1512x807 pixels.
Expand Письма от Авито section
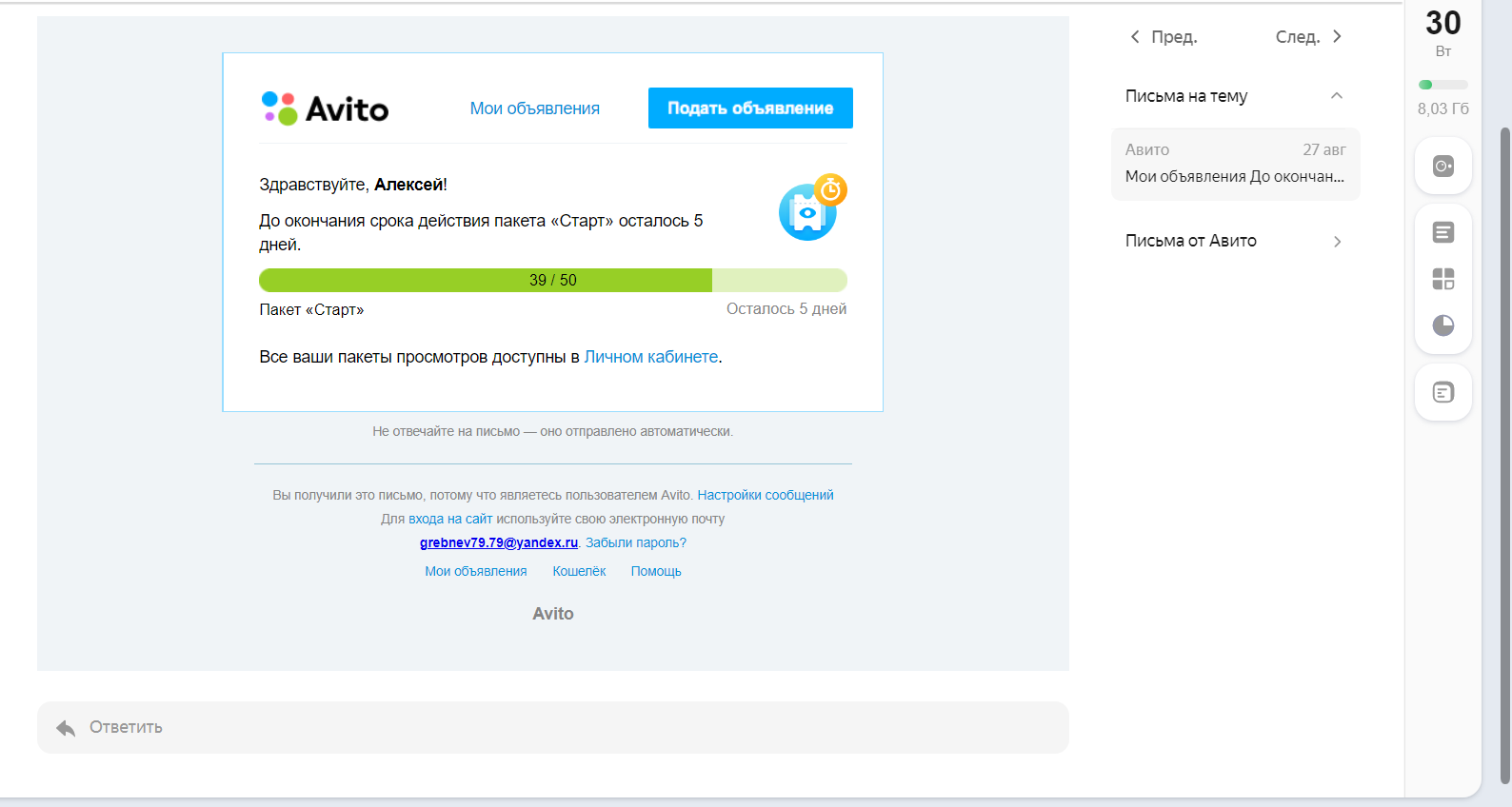[x=1236, y=241]
